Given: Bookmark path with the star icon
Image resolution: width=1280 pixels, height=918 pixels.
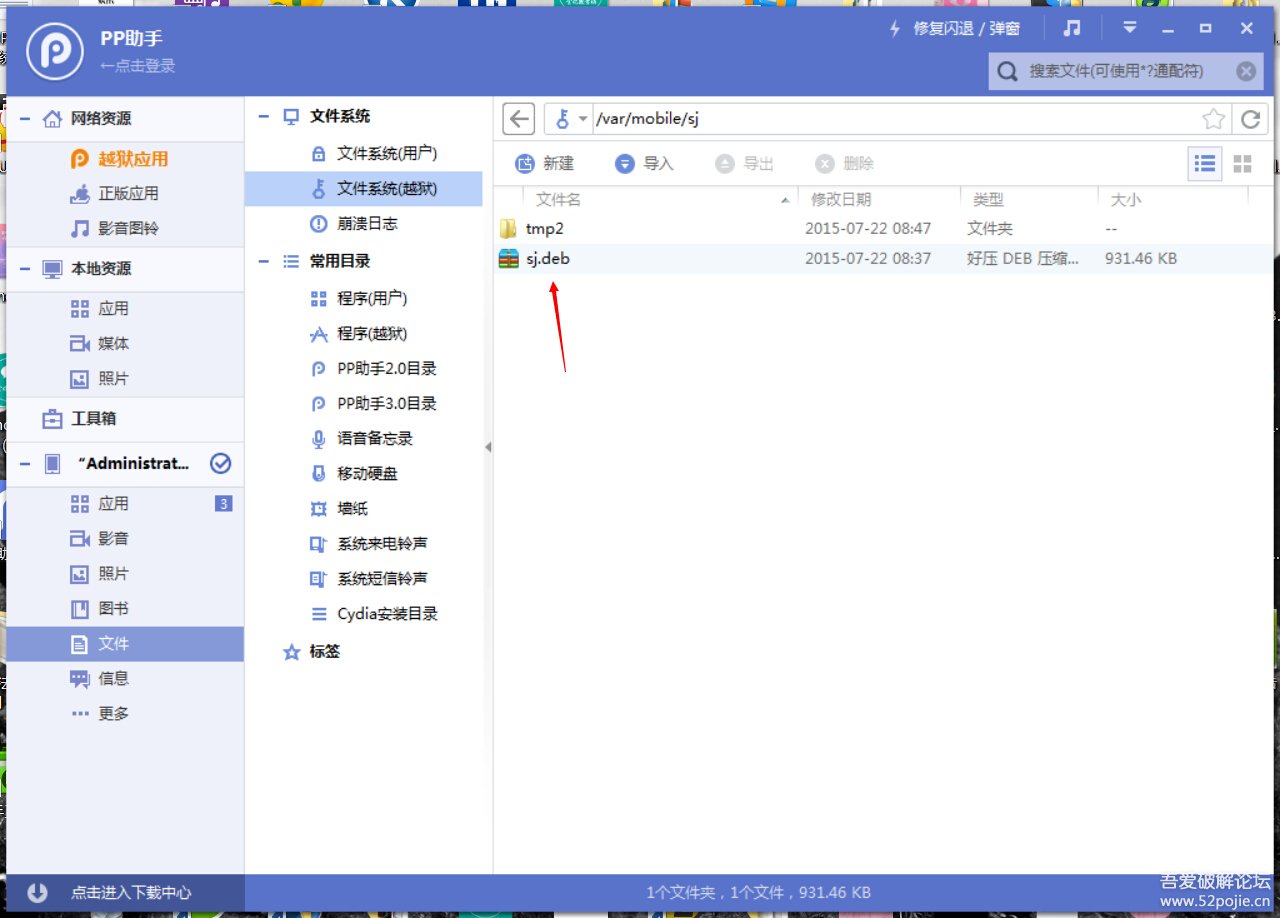Looking at the screenshot, I should 1213,120.
